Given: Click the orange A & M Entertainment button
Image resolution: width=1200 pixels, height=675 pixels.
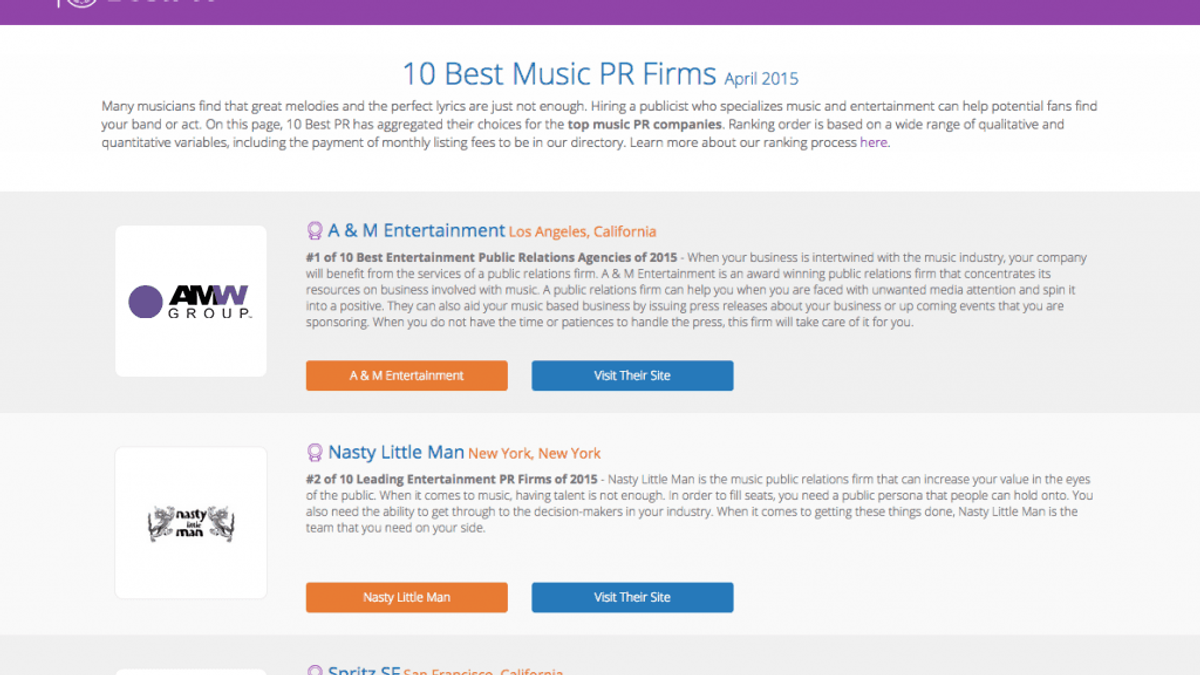Looking at the screenshot, I should click(x=407, y=376).
